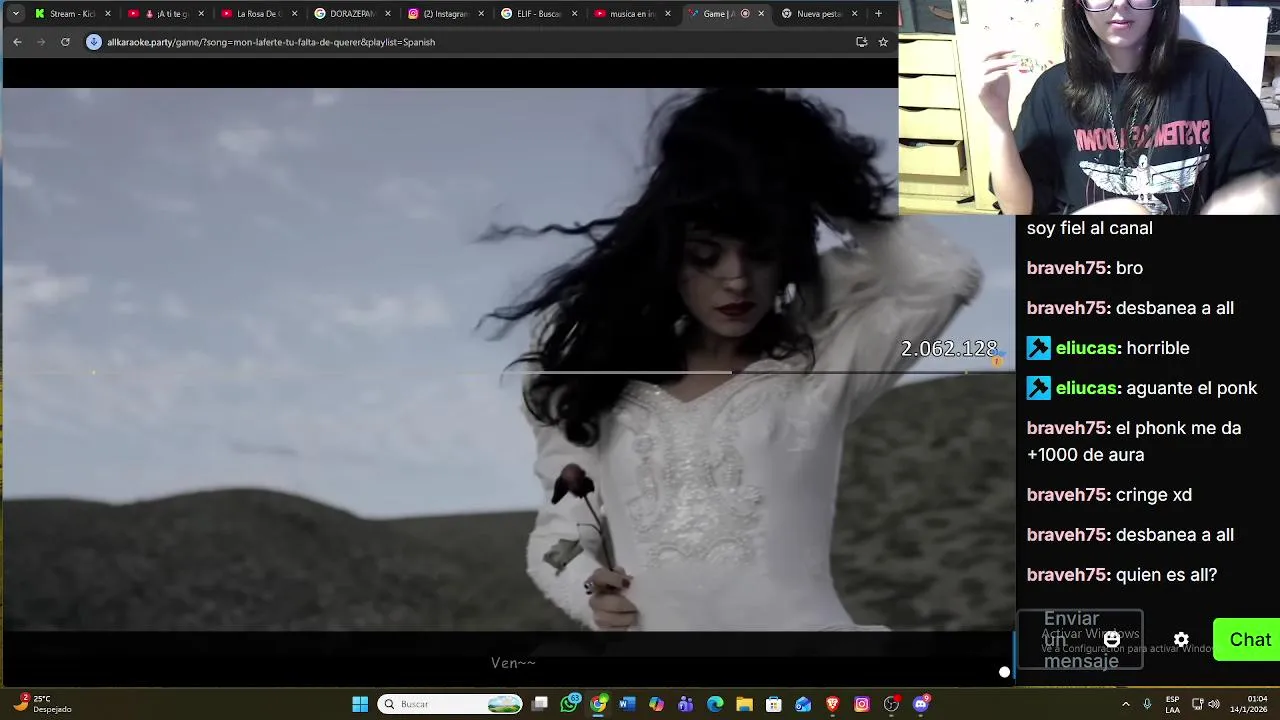Click the microphone tray icon
This screenshot has height=720, width=1280.
1147,704
